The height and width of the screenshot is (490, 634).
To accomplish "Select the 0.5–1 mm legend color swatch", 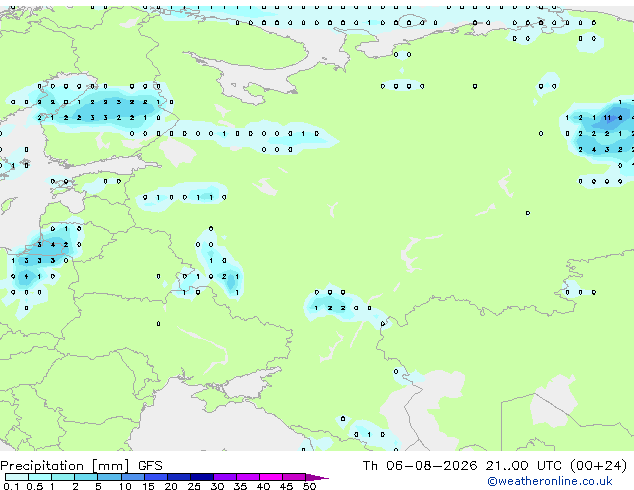I will 40,477.
